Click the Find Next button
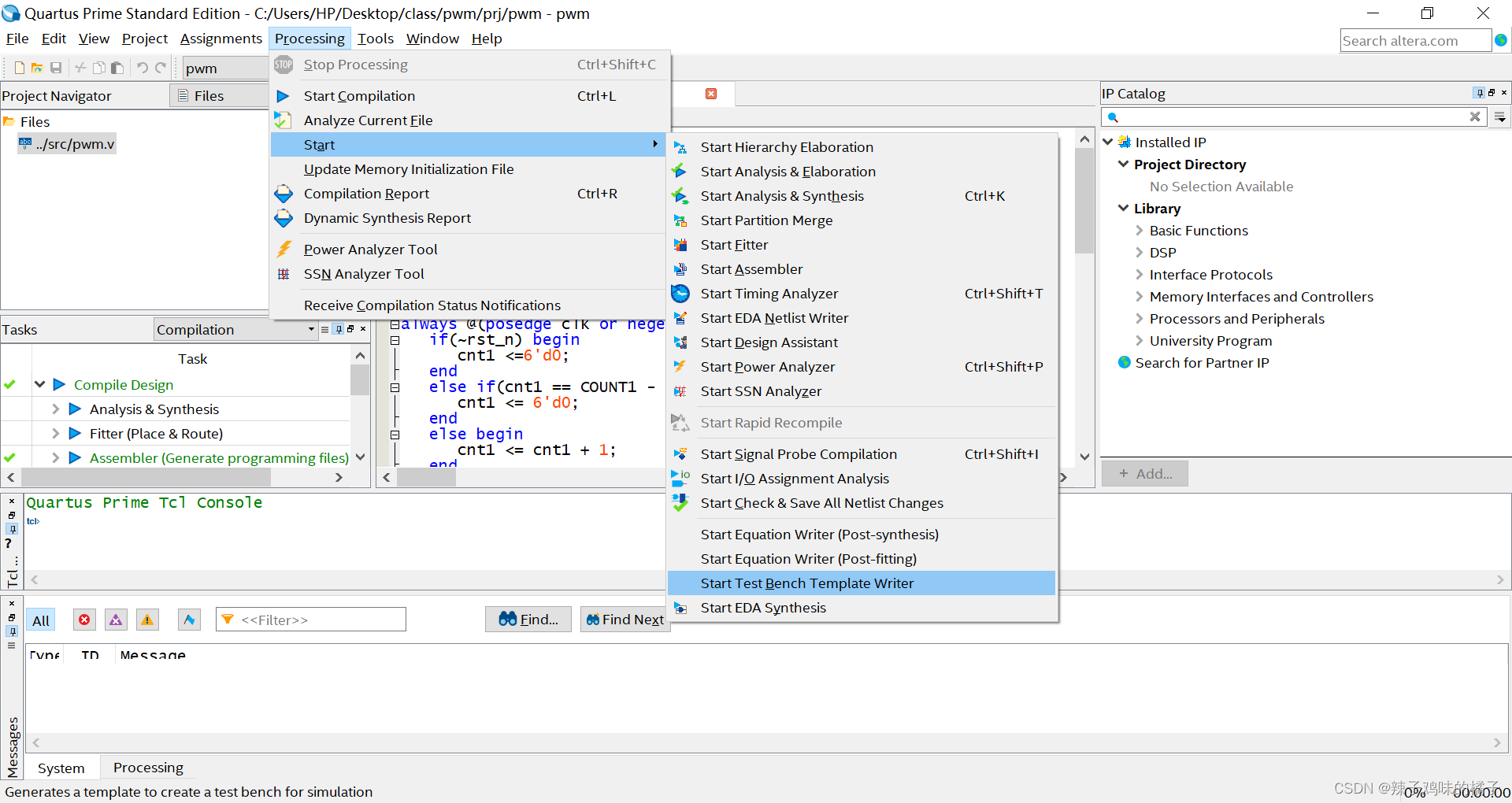1512x803 pixels. pyautogui.click(x=625, y=620)
